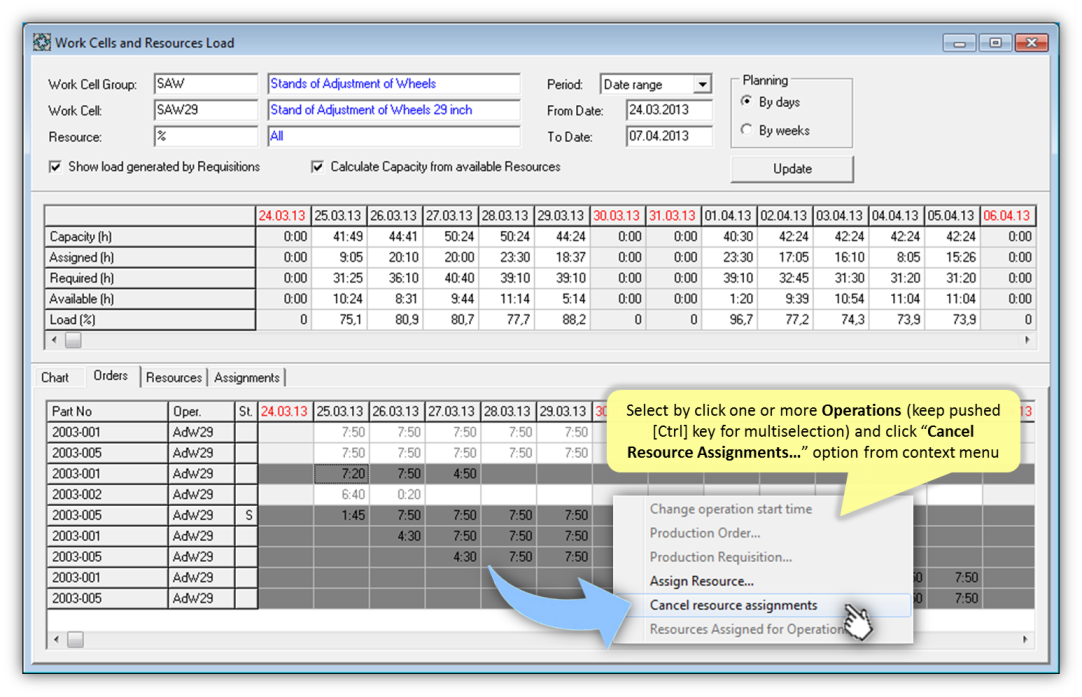This screenshot has width=1082, height=697.
Task: Click the To Date field
Action: tap(669, 136)
